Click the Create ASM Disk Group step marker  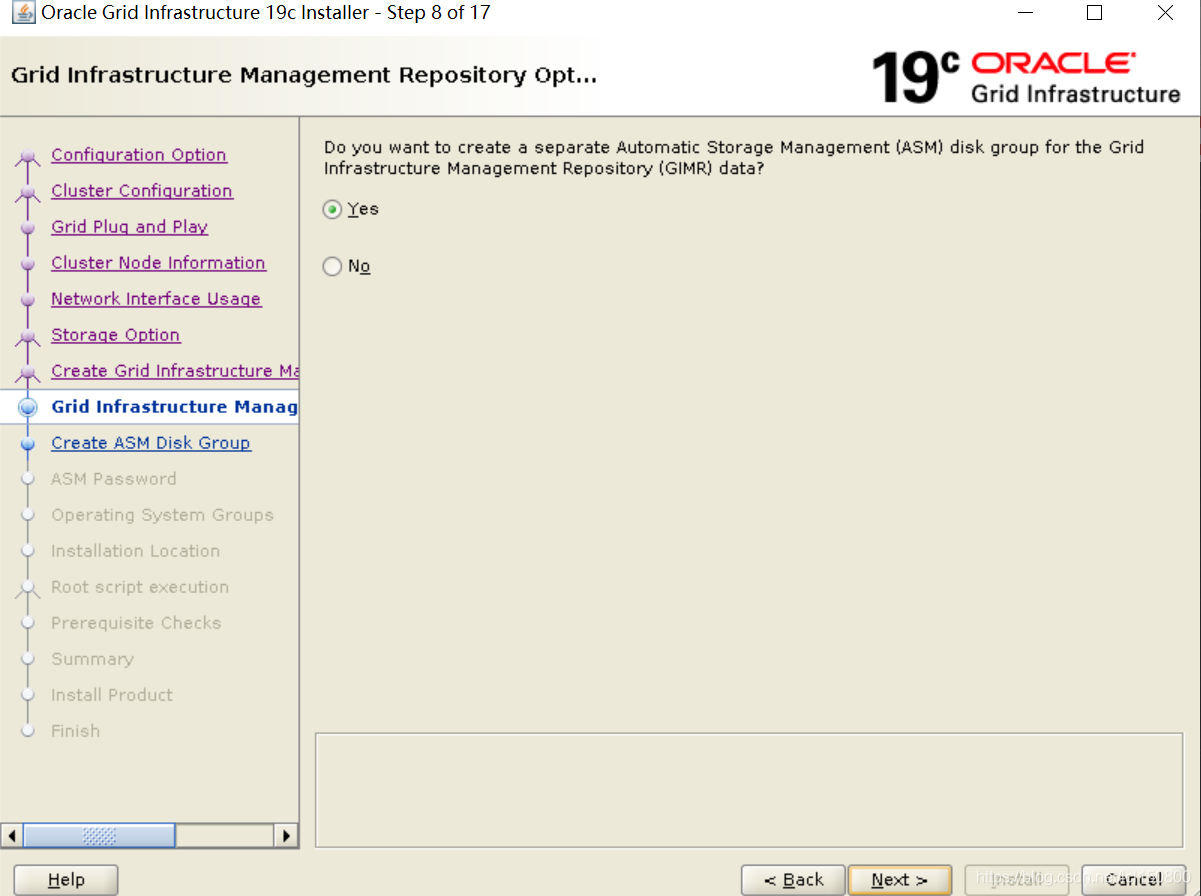(x=28, y=443)
